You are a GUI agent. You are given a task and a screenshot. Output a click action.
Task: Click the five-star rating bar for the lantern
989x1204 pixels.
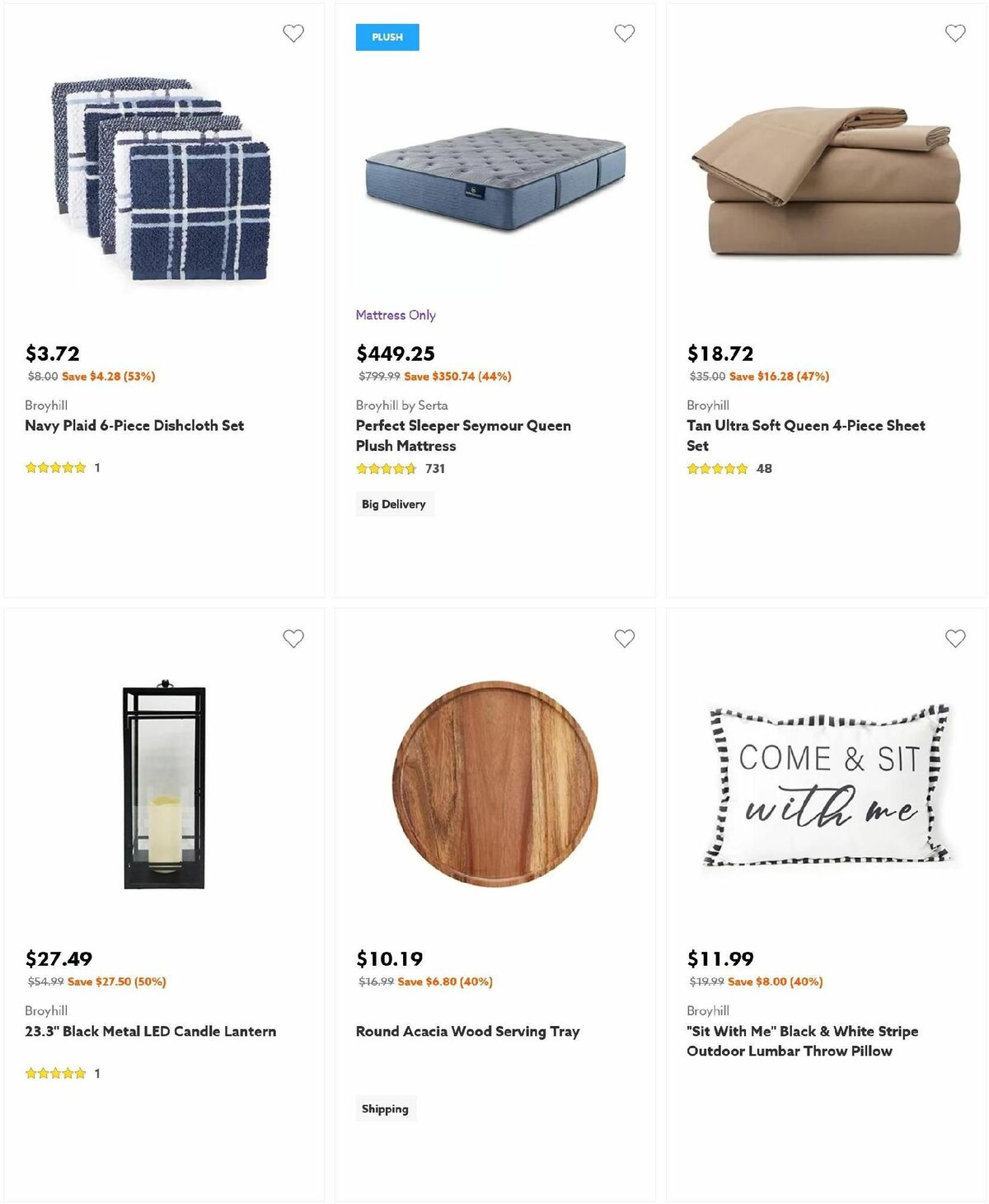(54, 1073)
